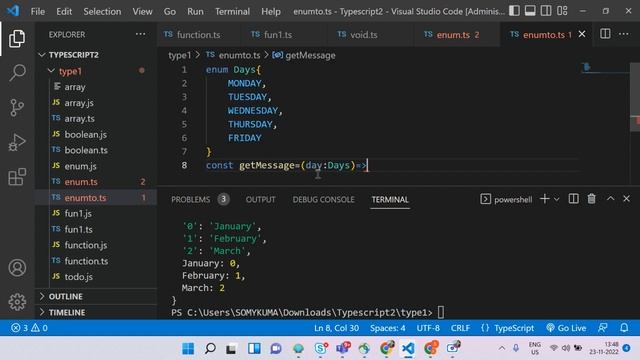Select the Terminal panel tab
The image size is (640, 360).
[x=390, y=199]
